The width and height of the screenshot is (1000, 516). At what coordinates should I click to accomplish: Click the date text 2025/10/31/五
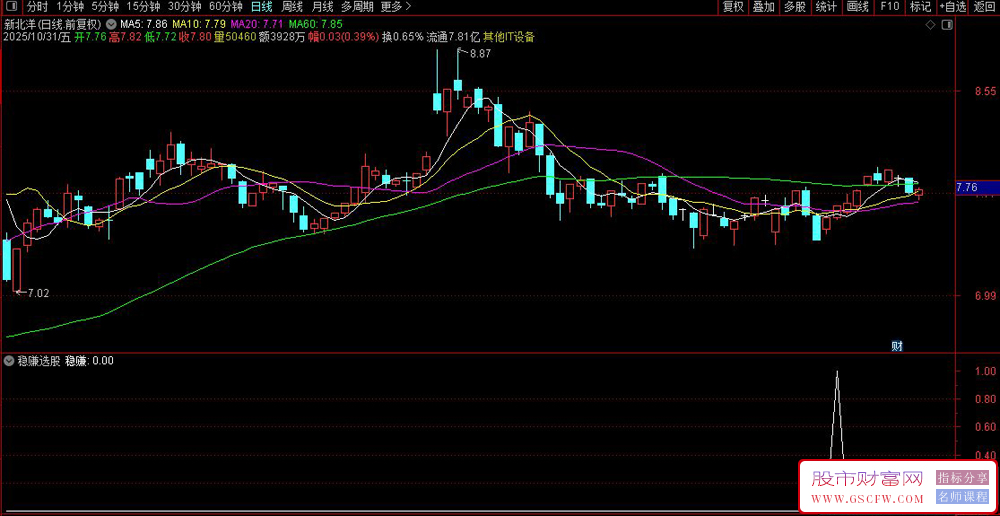pyautogui.click(x=36, y=37)
